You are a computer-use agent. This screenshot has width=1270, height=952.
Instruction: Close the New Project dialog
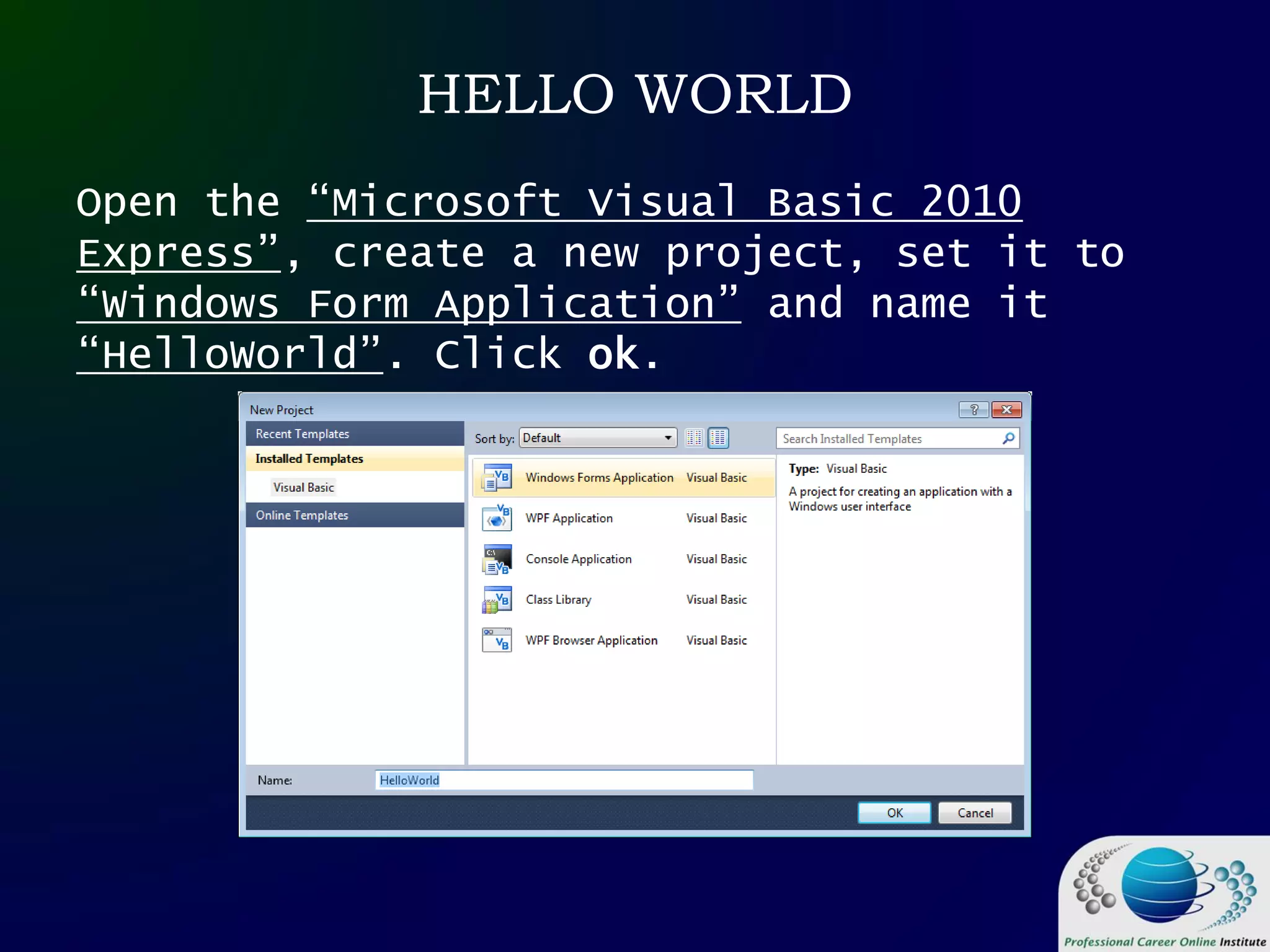(x=1006, y=410)
